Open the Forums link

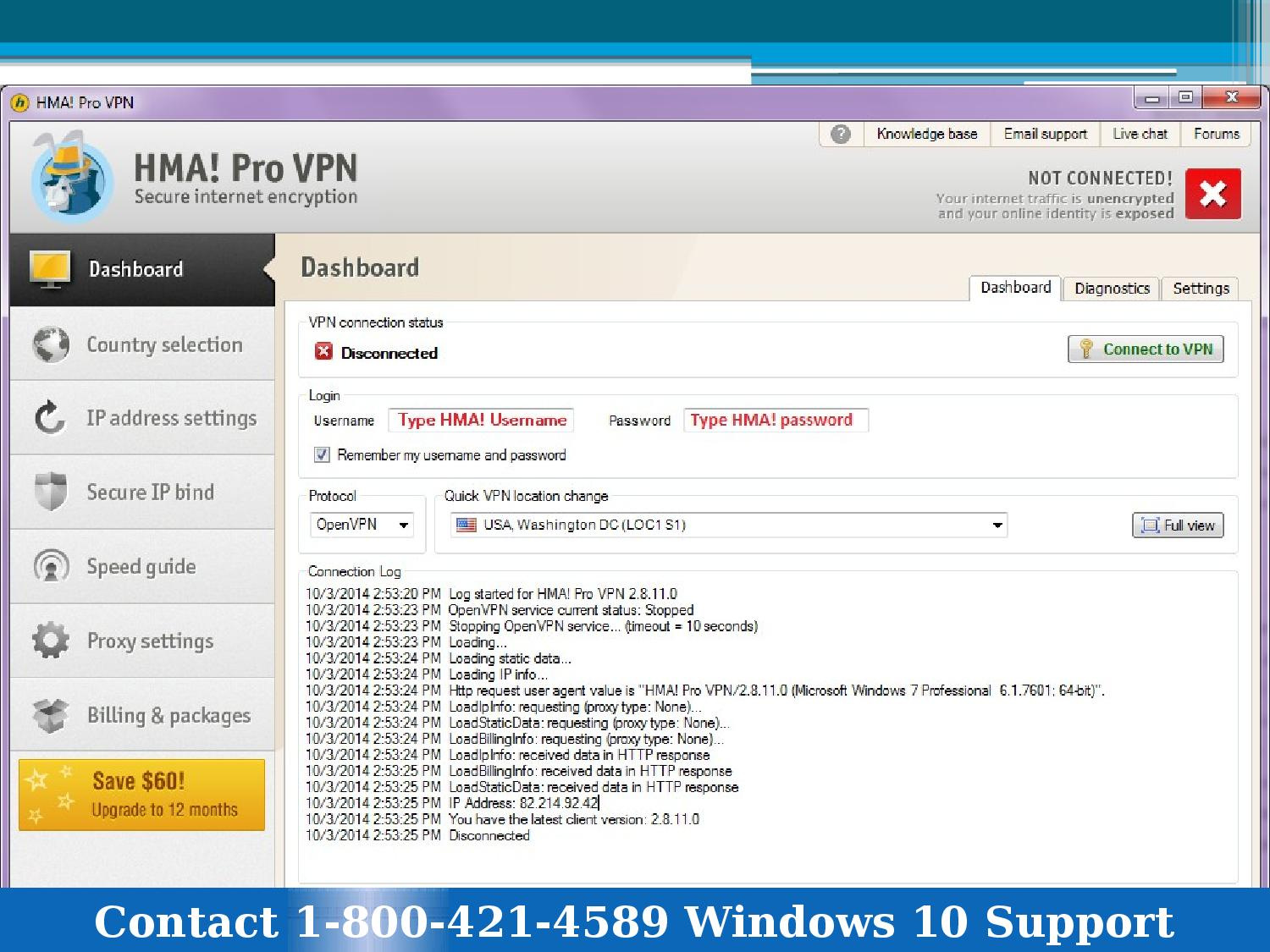click(x=1216, y=134)
